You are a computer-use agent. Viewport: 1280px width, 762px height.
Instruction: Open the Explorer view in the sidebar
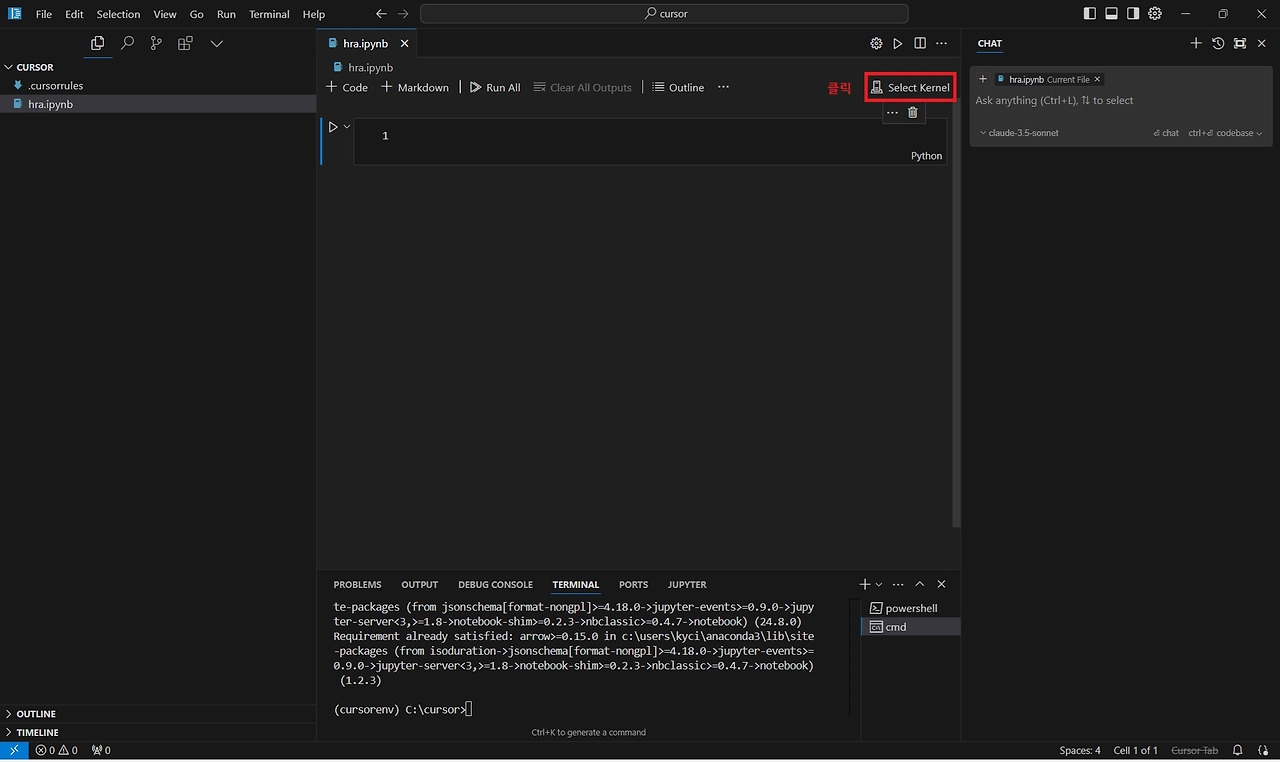(x=97, y=43)
